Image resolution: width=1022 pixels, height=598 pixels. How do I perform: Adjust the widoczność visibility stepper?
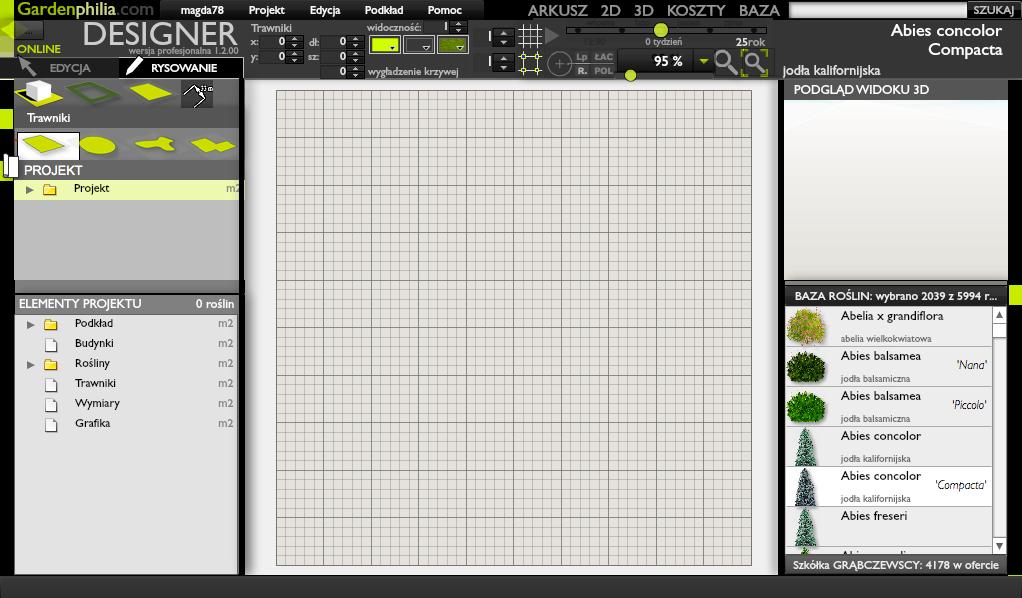459,27
